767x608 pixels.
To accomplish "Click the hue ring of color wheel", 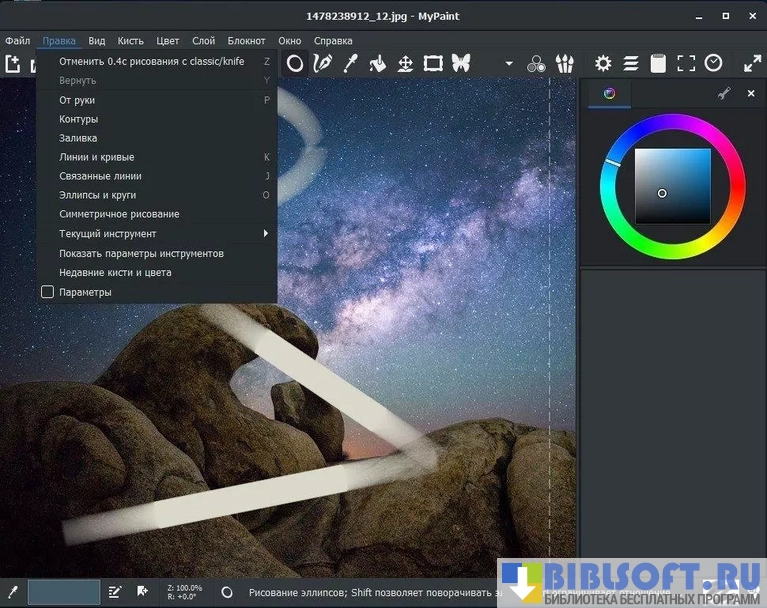I will 672,122.
